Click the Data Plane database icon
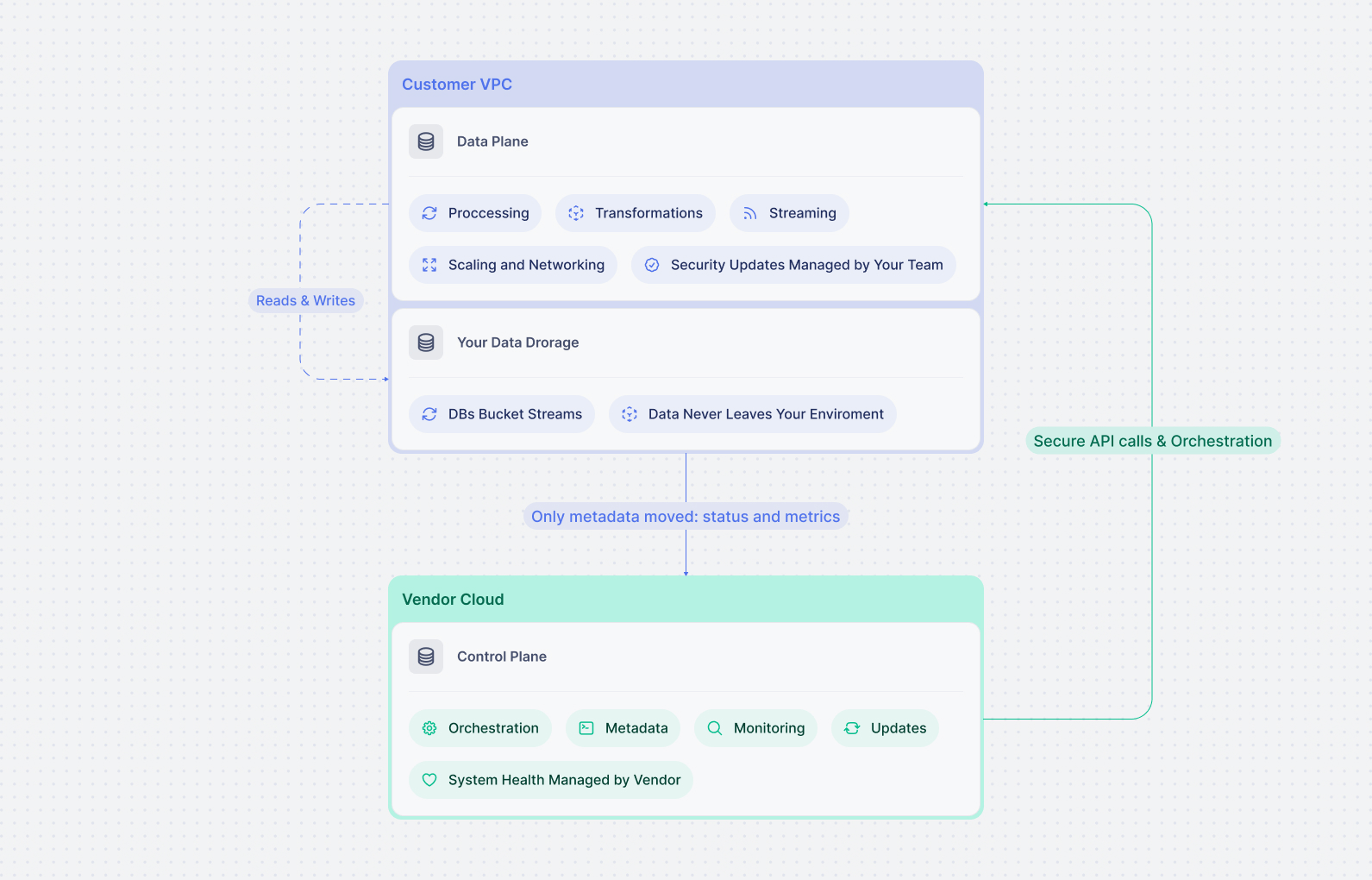This screenshot has width=1372, height=880. [x=426, y=141]
